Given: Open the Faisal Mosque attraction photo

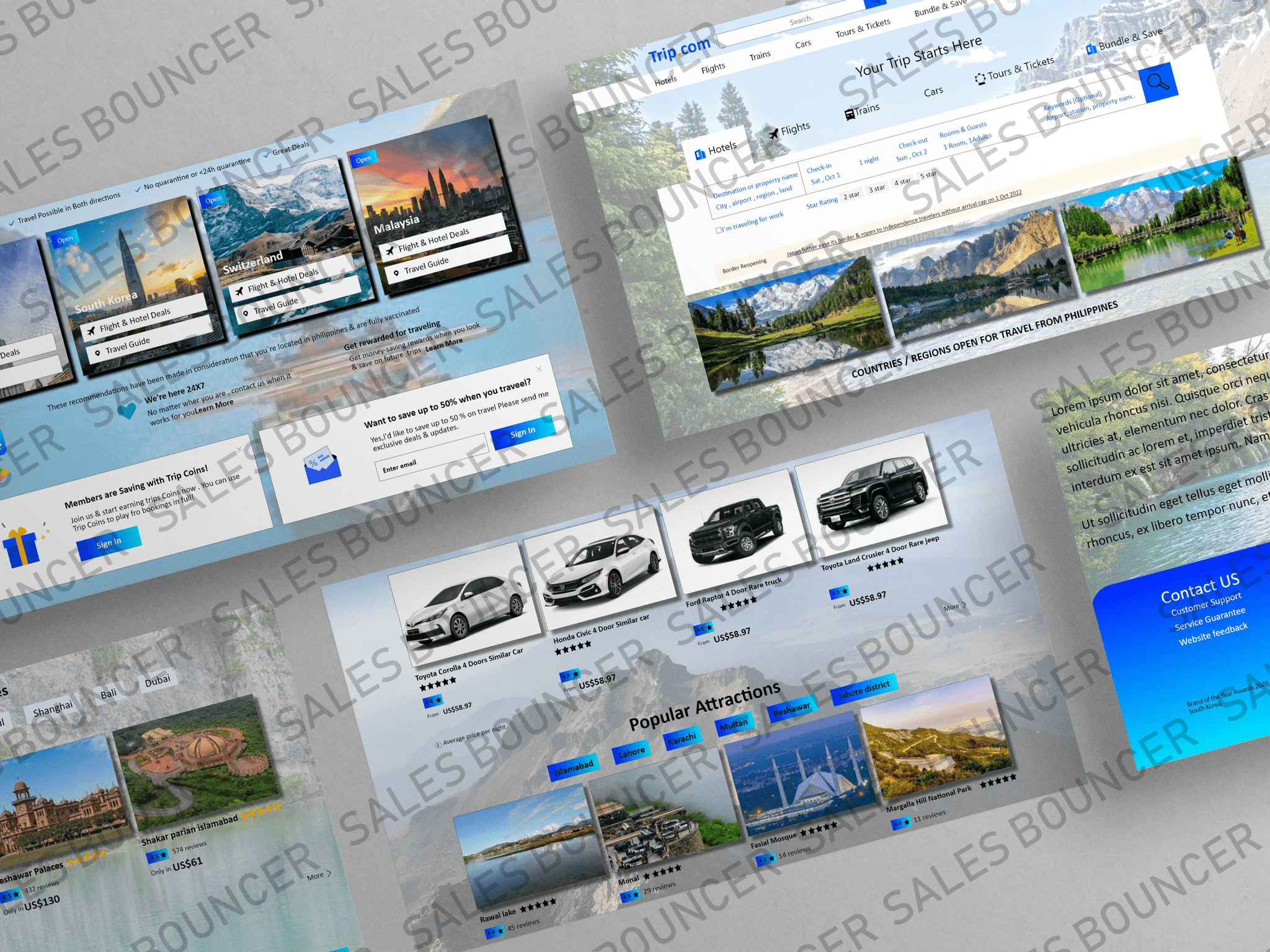Looking at the screenshot, I should click(800, 772).
